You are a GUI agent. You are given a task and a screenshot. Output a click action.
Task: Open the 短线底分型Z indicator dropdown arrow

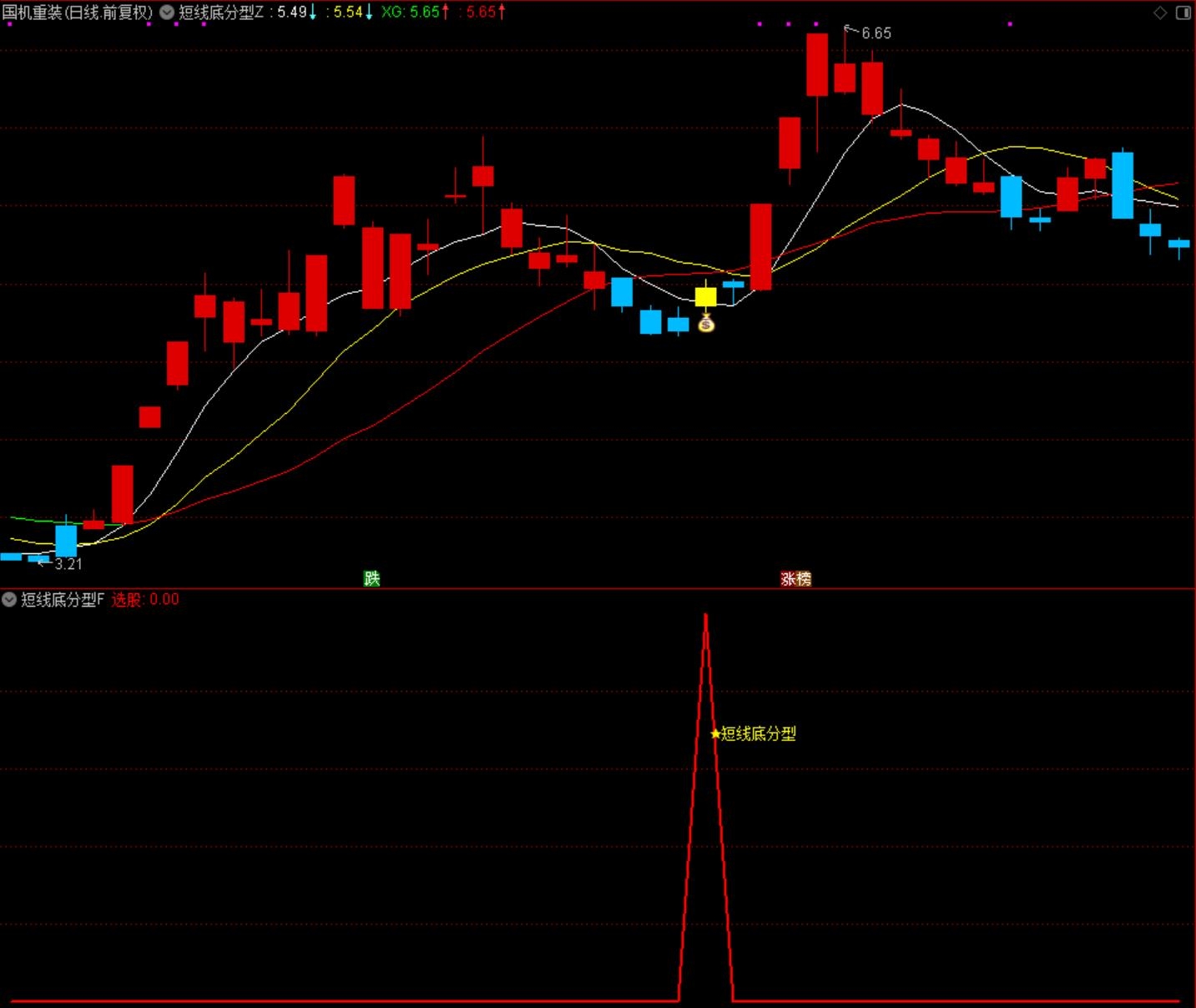click(x=167, y=13)
